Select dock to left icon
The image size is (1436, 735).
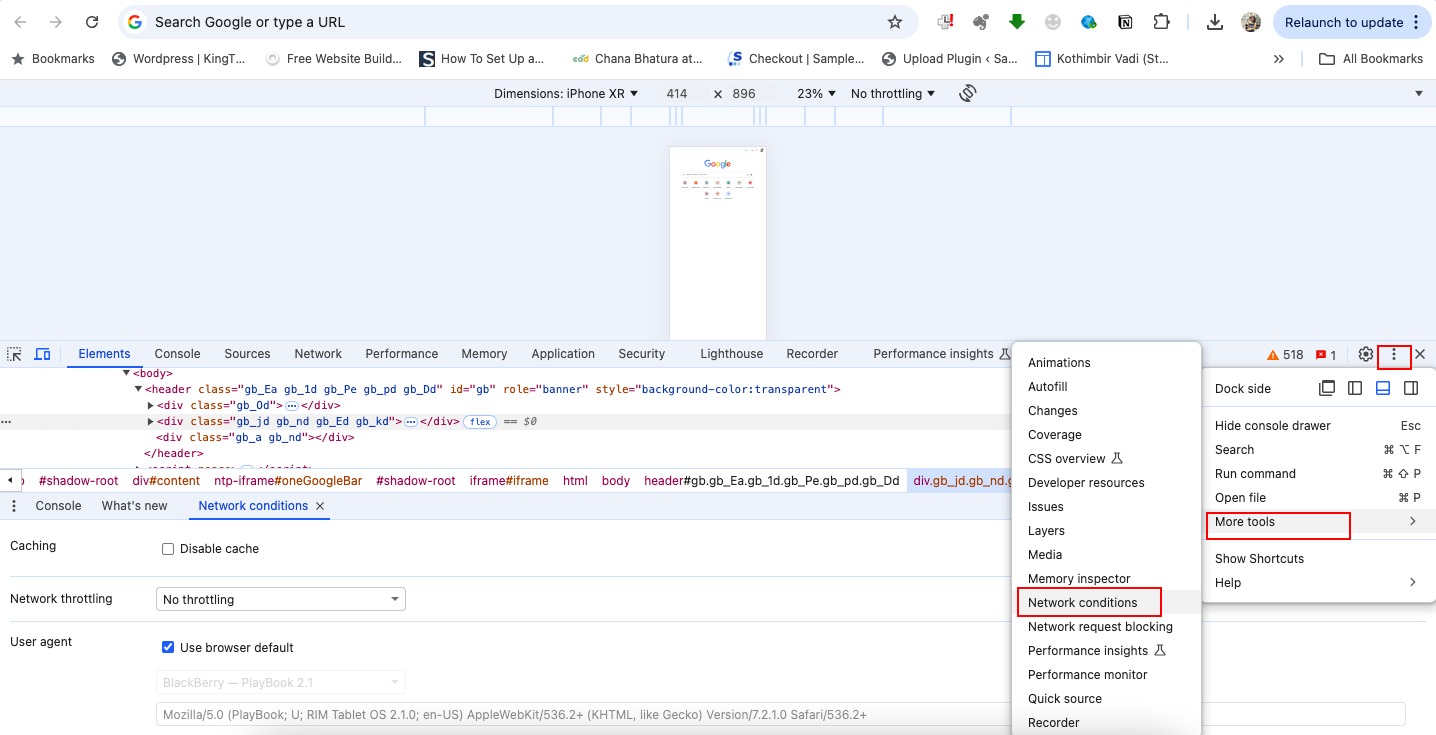tap(1355, 388)
